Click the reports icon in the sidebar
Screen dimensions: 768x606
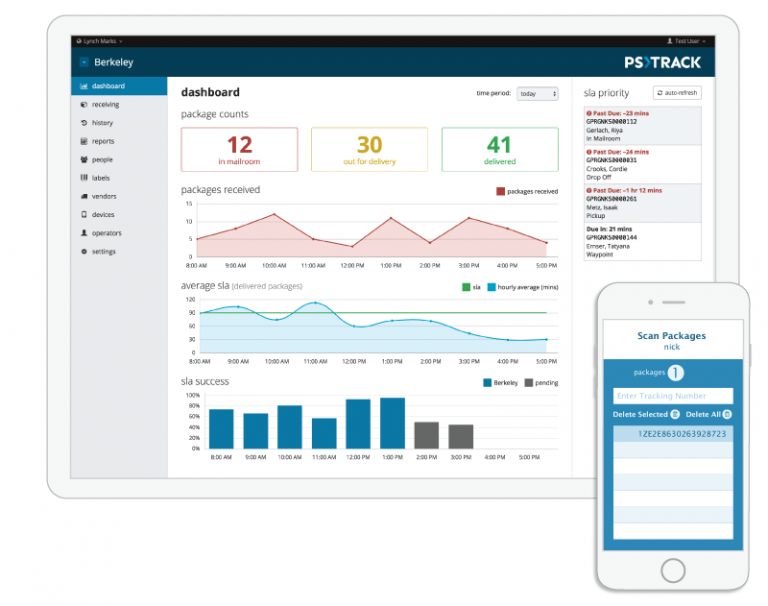click(x=84, y=141)
